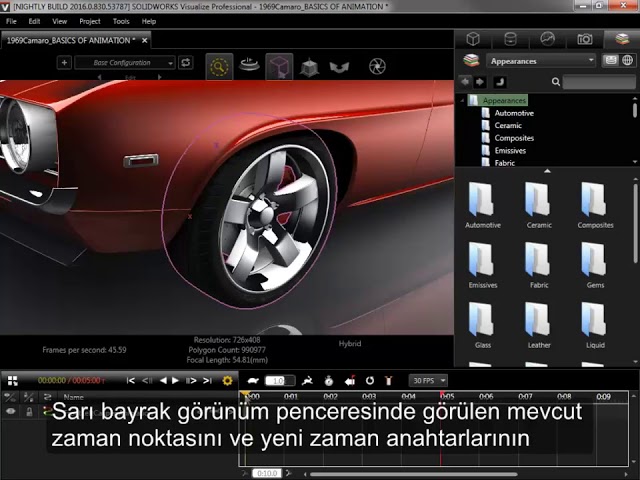Switch to the Cameras tab icon

click(585, 39)
